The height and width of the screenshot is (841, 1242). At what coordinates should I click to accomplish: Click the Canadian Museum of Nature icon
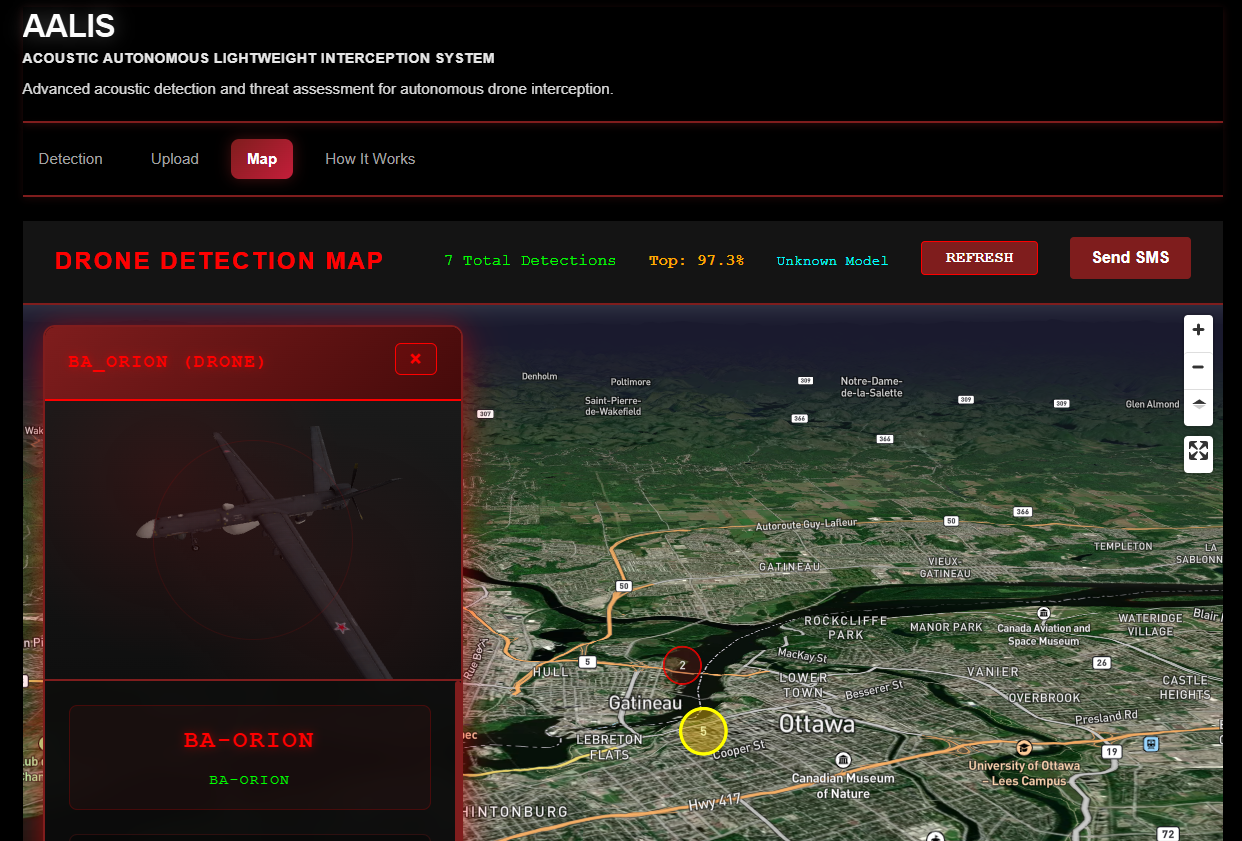pos(844,760)
